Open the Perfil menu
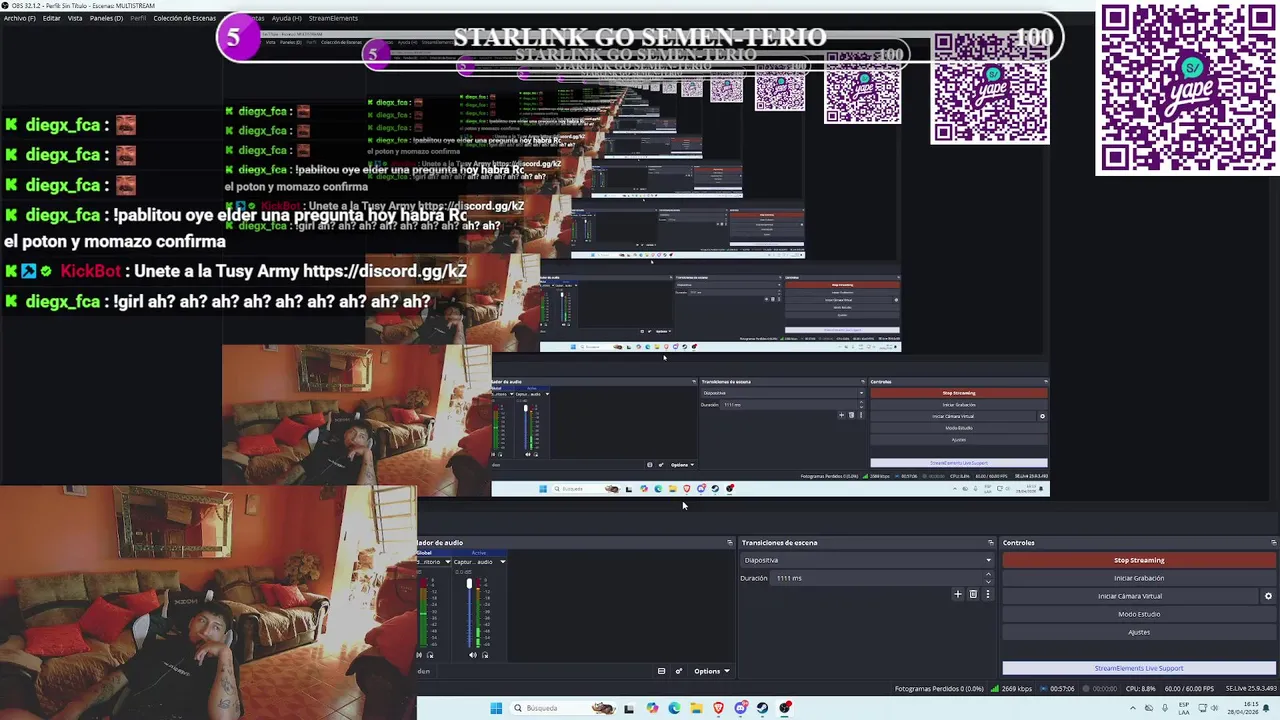The height and width of the screenshot is (720, 1280). pyautogui.click(x=138, y=18)
